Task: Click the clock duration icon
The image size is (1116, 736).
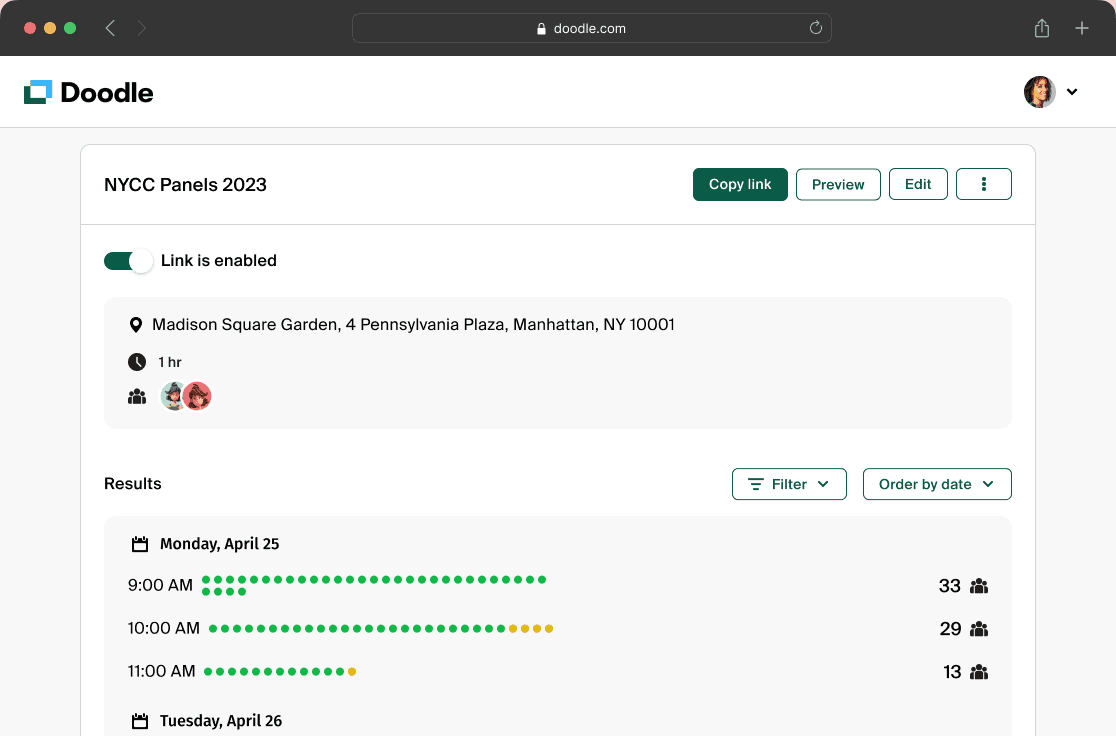Action: pyautogui.click(x=137, y=362)
